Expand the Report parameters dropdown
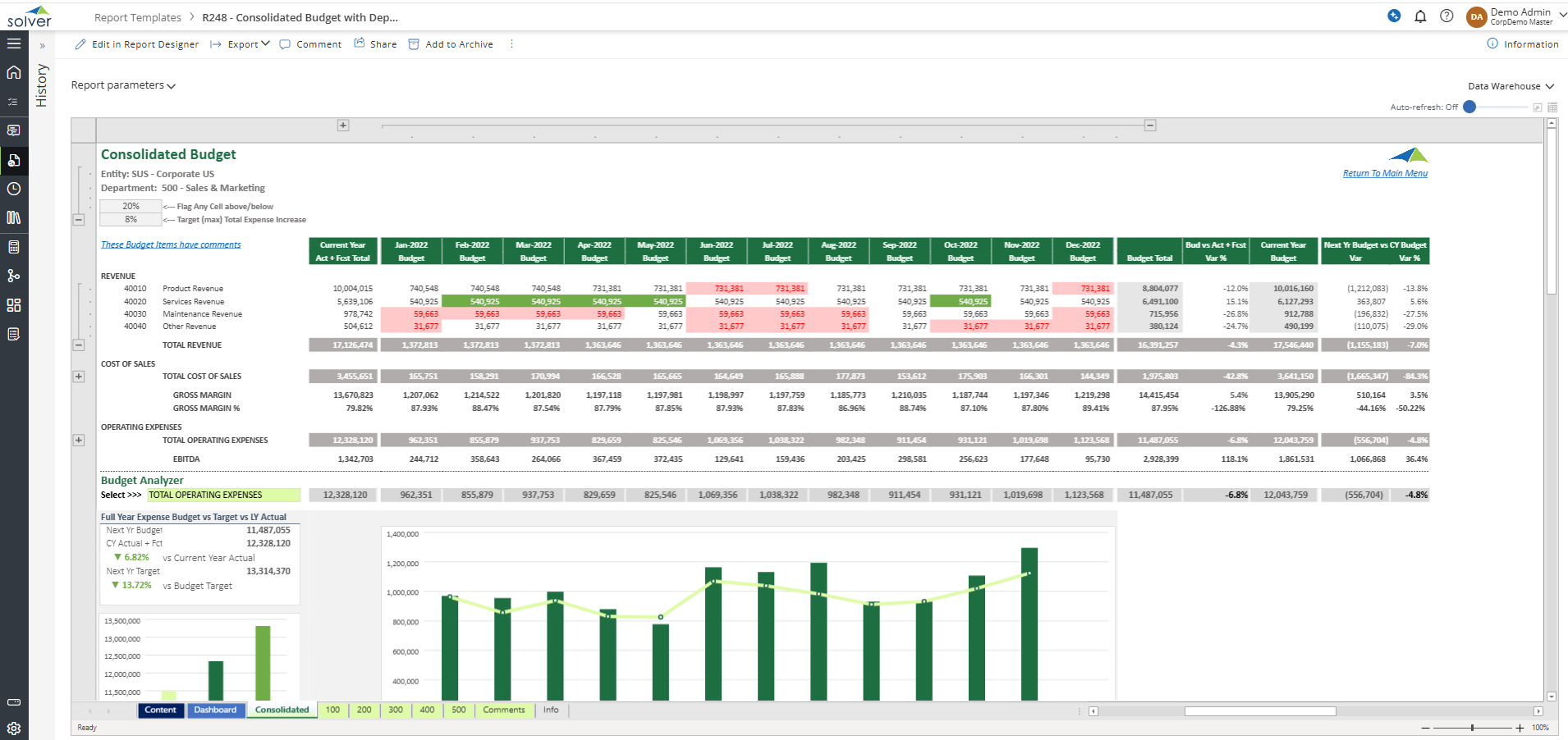Viewport: 1568px width, 740px height. pos(123,85)
